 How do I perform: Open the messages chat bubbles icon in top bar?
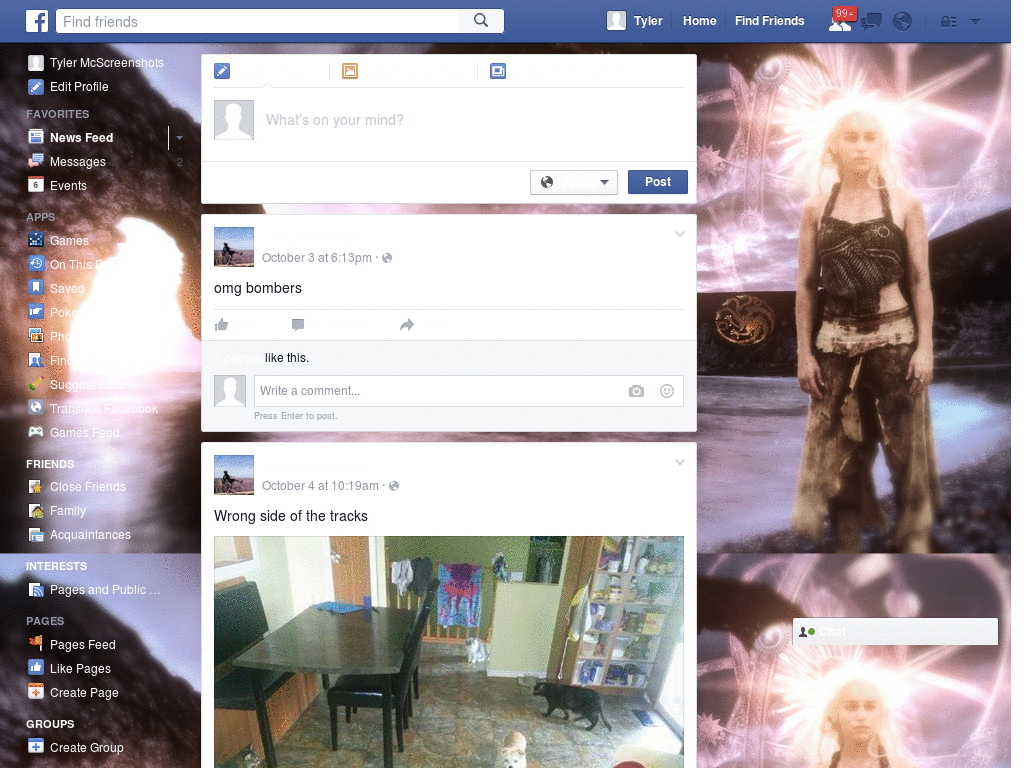871,22
